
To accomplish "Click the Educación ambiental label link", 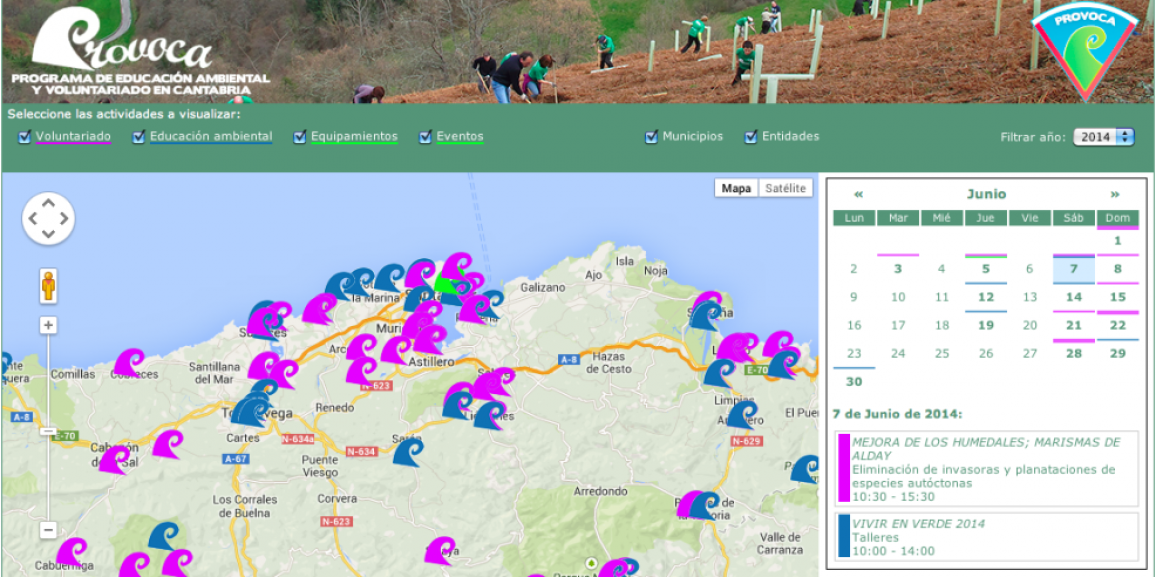I will (212, 136).
